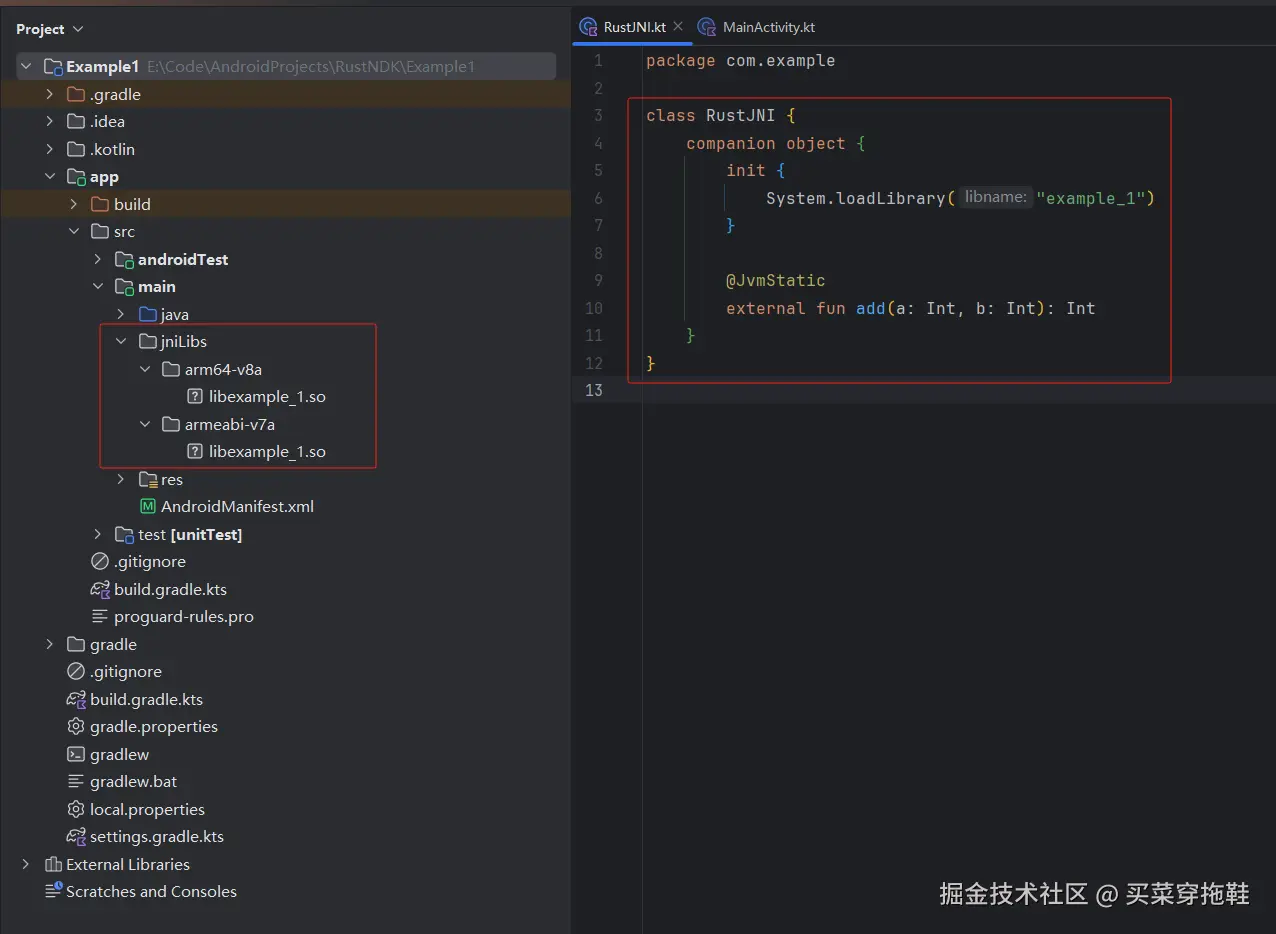Click the .gradle folder icon
Image resolution: width=1276 pixels, height=934 pixels.
[76, 94]
